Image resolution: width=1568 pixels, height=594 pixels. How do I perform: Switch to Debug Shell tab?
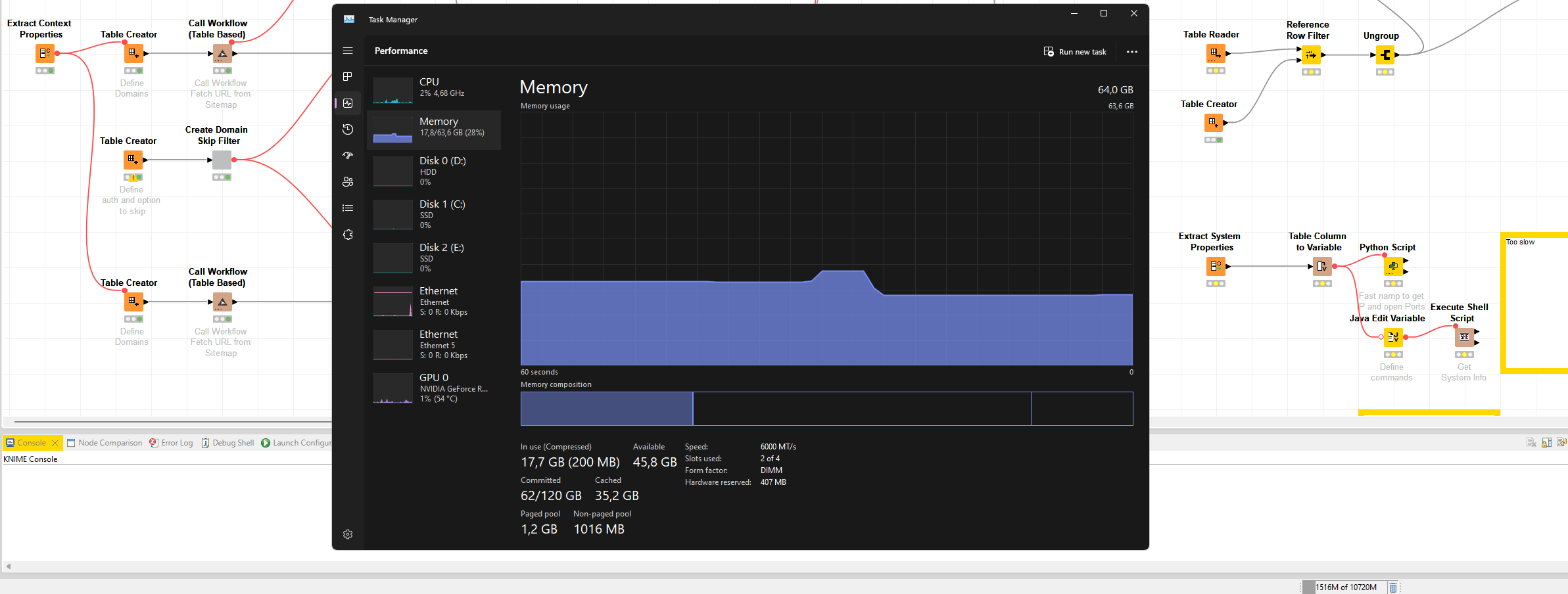227,443
